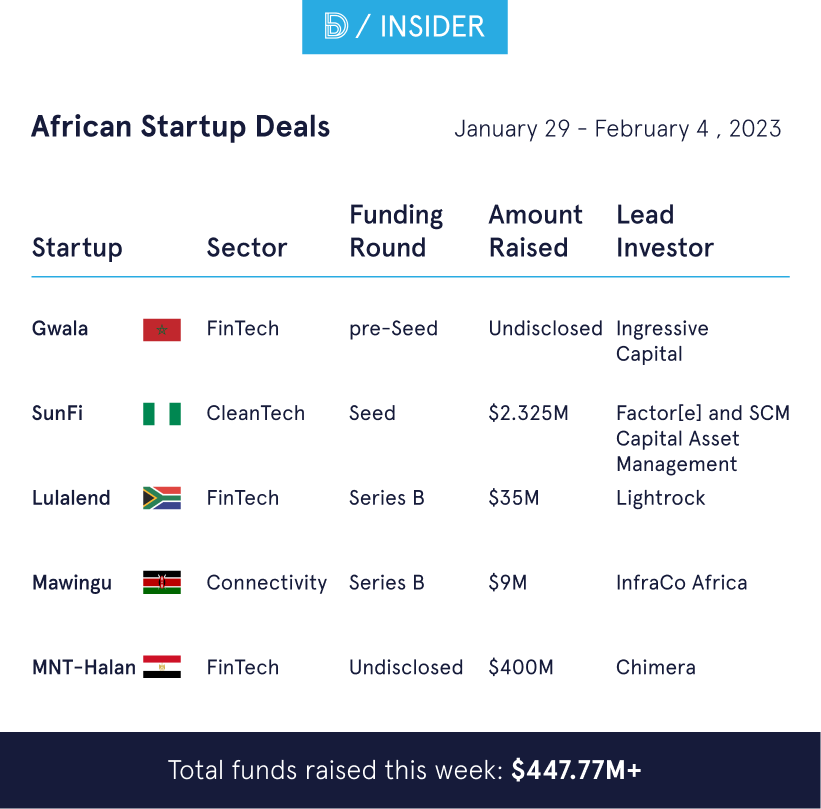
Task: Select the January 29 - February 4 date range
Action: point(617,129)
